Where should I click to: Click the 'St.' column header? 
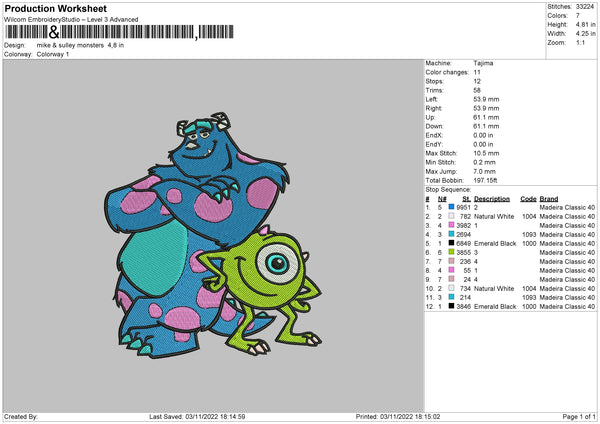click(x=466, y=199)
